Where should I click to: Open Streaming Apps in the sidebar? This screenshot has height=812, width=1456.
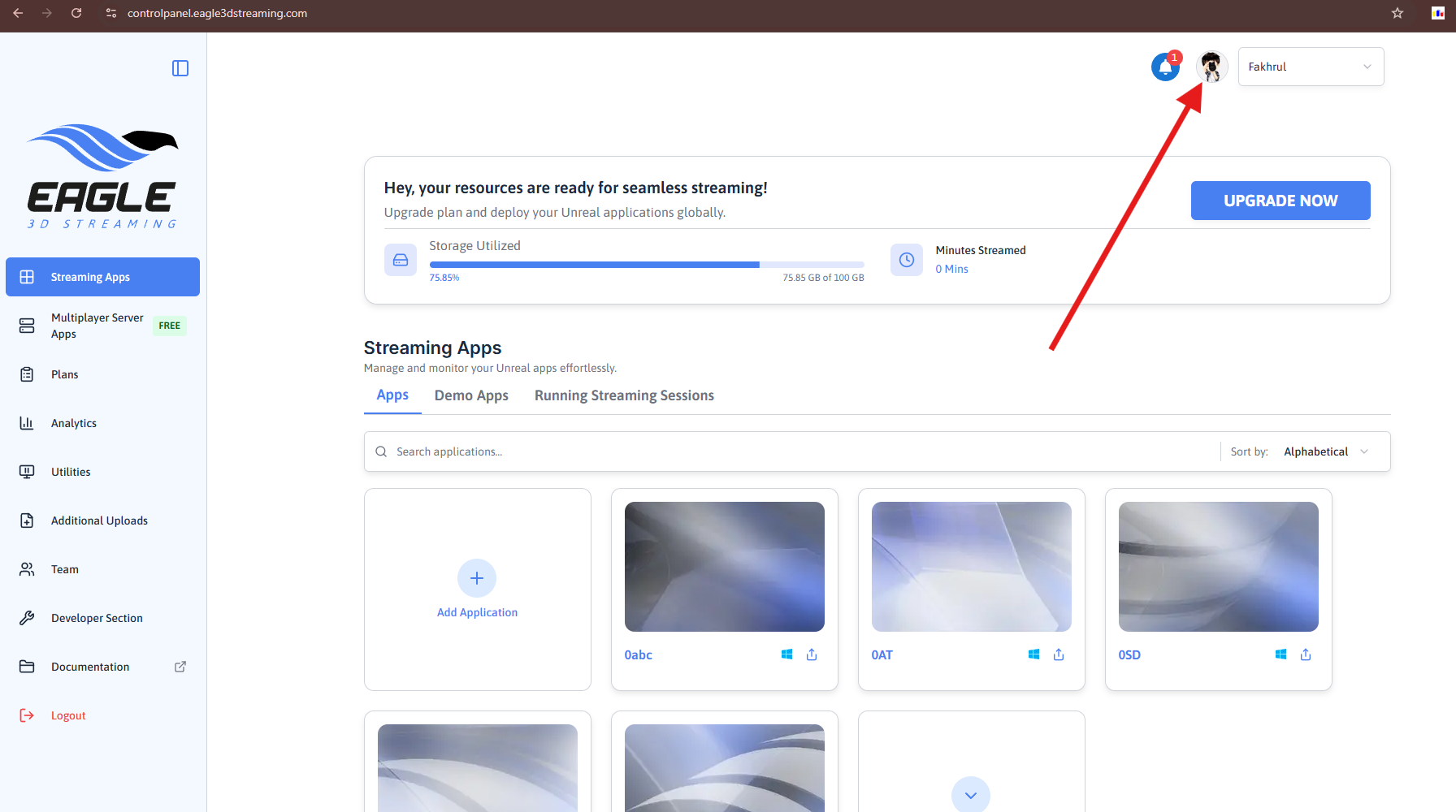point(102,277)
